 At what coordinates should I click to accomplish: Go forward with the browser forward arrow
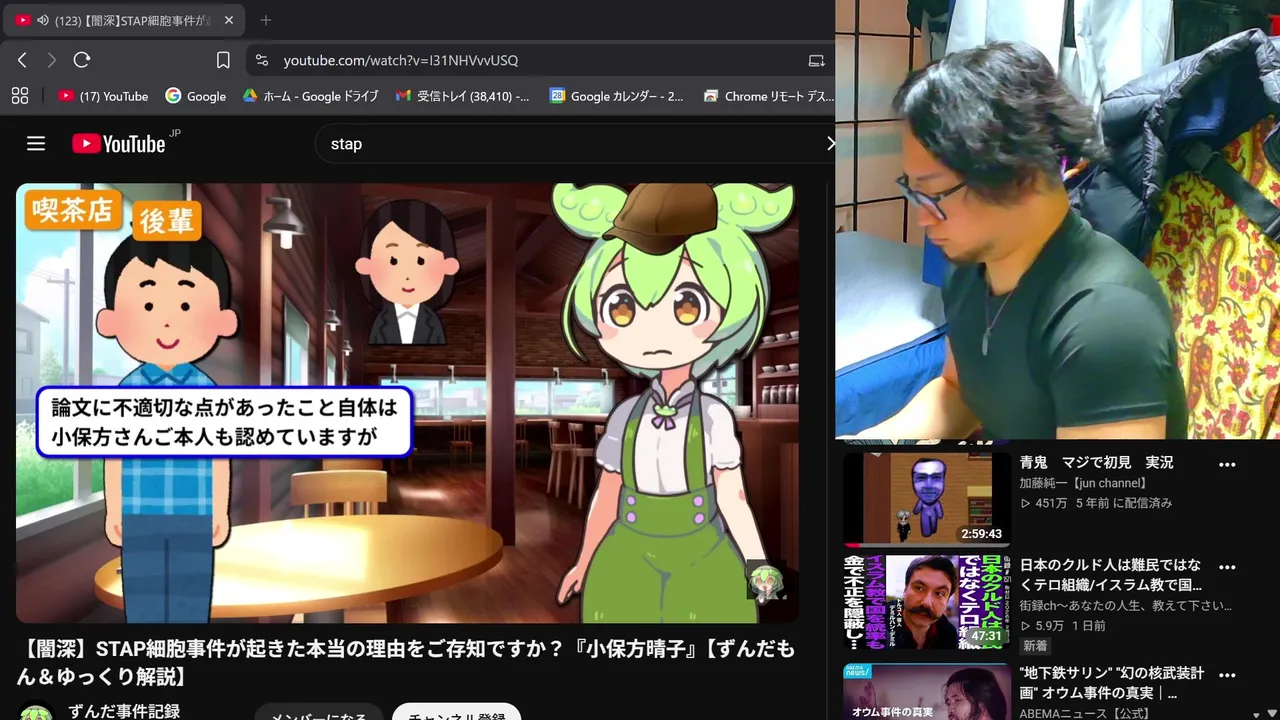coord(52,60)
